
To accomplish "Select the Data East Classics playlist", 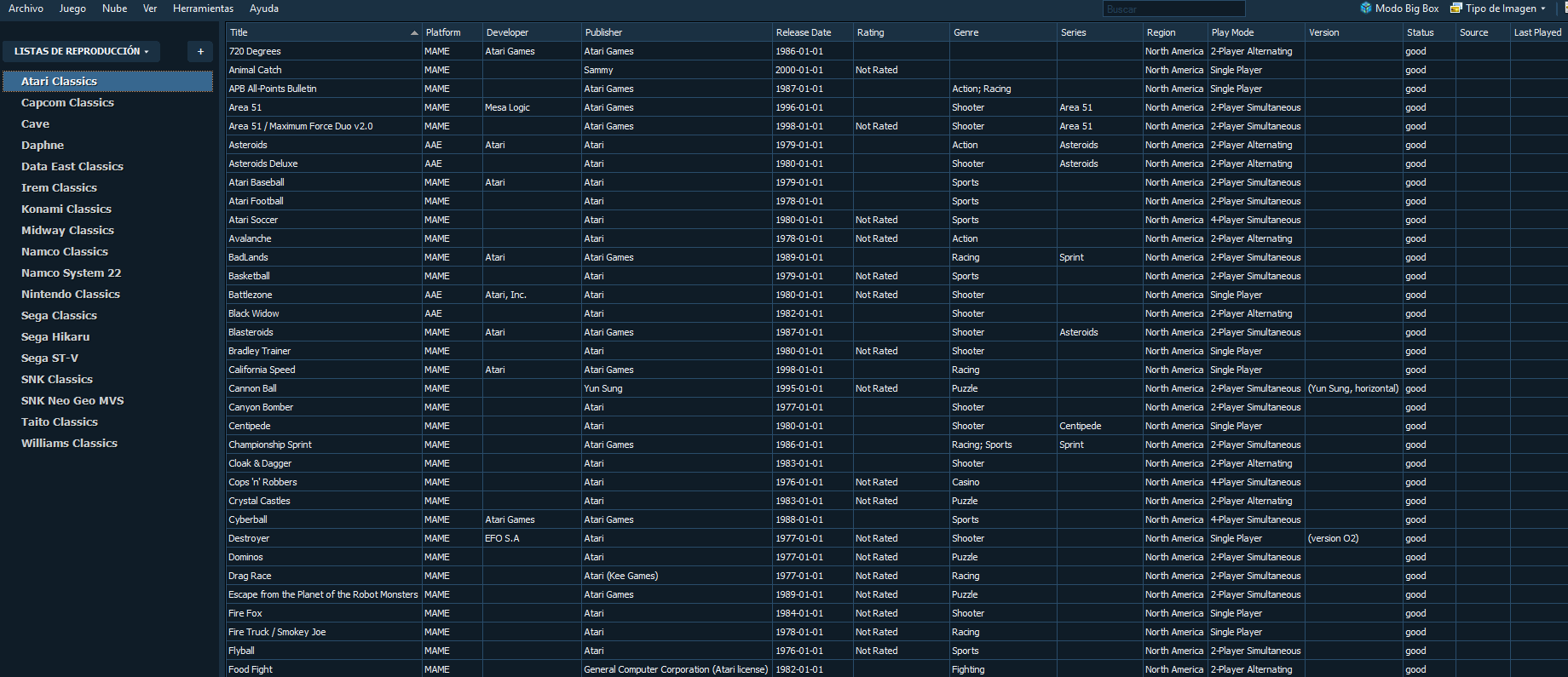I will 72,166.
